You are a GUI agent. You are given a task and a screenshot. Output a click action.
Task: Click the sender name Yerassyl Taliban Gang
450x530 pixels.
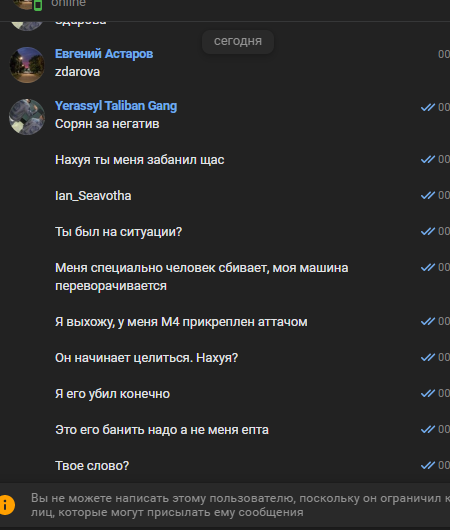(x=116, y=106)
